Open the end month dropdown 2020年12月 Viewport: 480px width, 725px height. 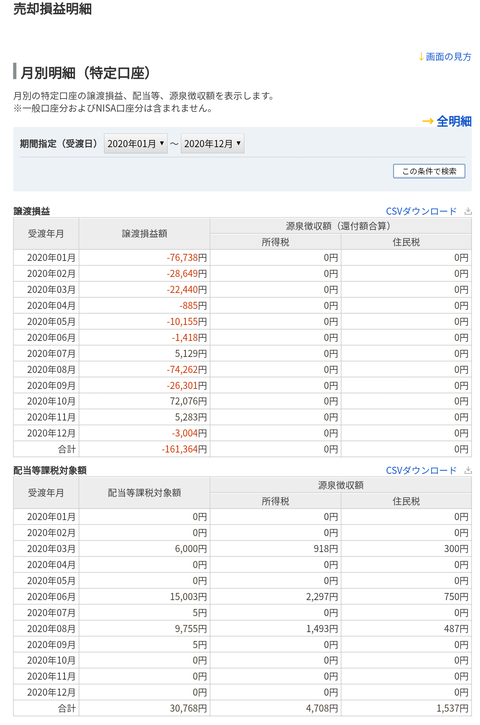212,144
